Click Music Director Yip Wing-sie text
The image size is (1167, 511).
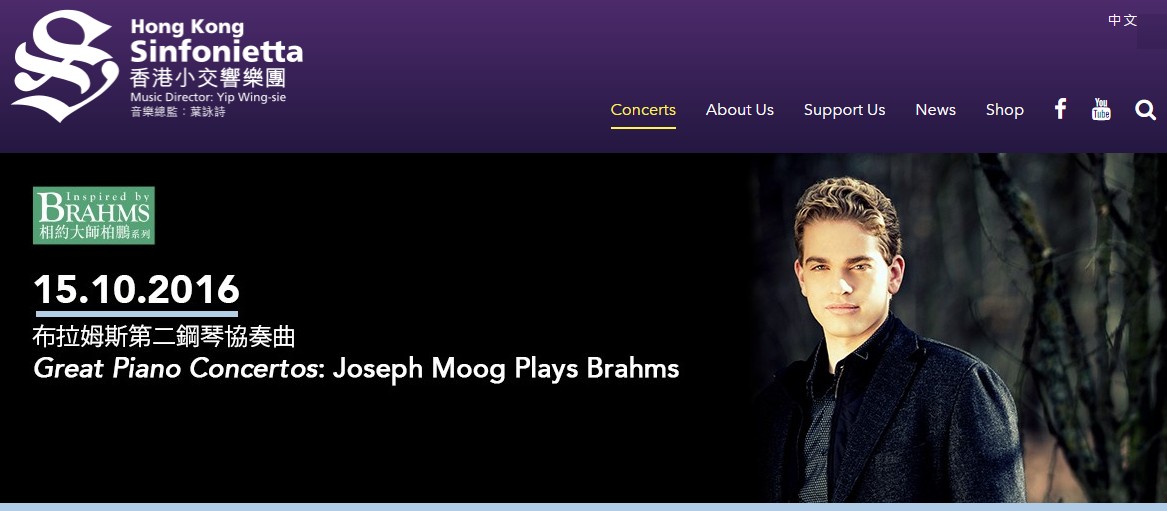[x=208, y=97]
